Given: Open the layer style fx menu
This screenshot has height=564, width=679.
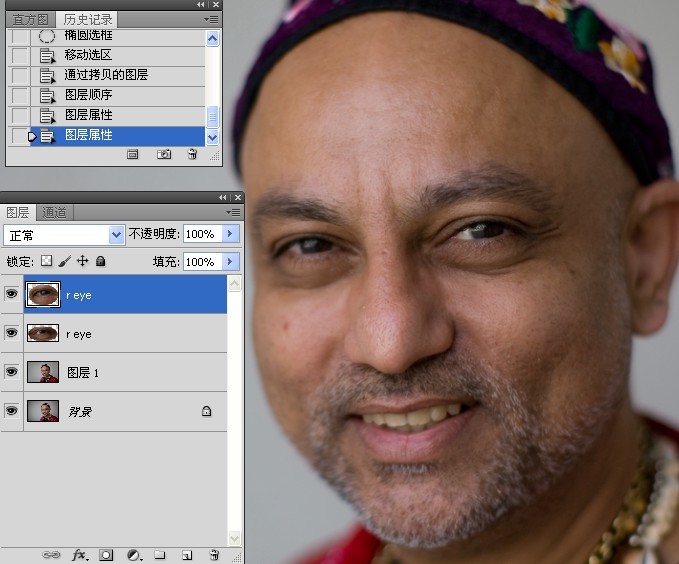Looking at the screenshot, I should [80, 554].
